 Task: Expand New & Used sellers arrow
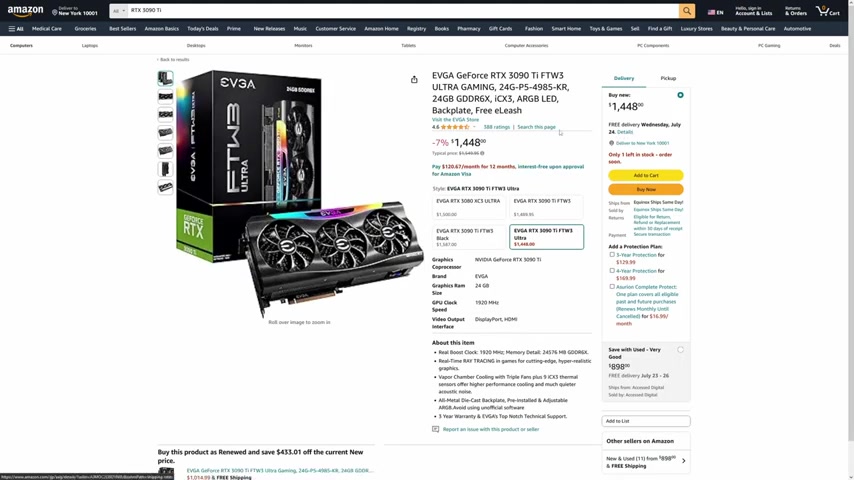pyautogui.click(x=684, y=461)
